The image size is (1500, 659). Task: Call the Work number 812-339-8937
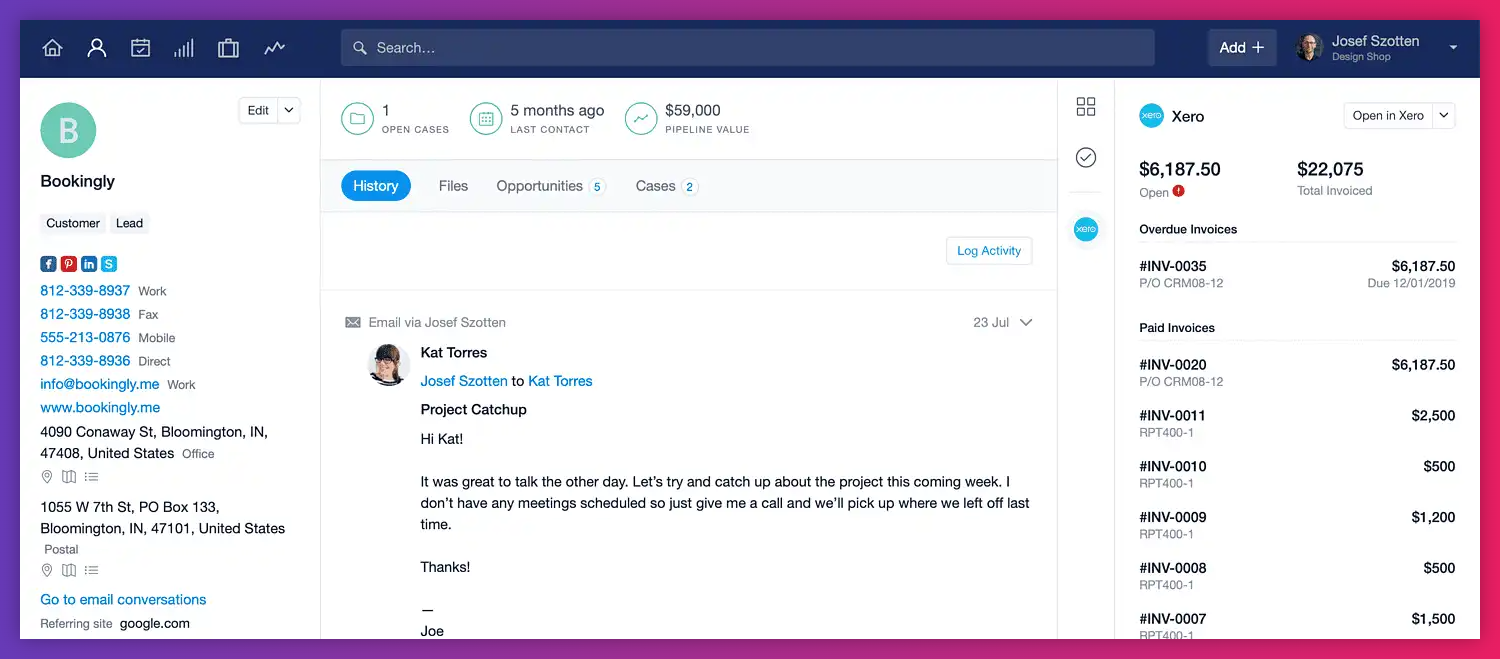click(85, 291)
